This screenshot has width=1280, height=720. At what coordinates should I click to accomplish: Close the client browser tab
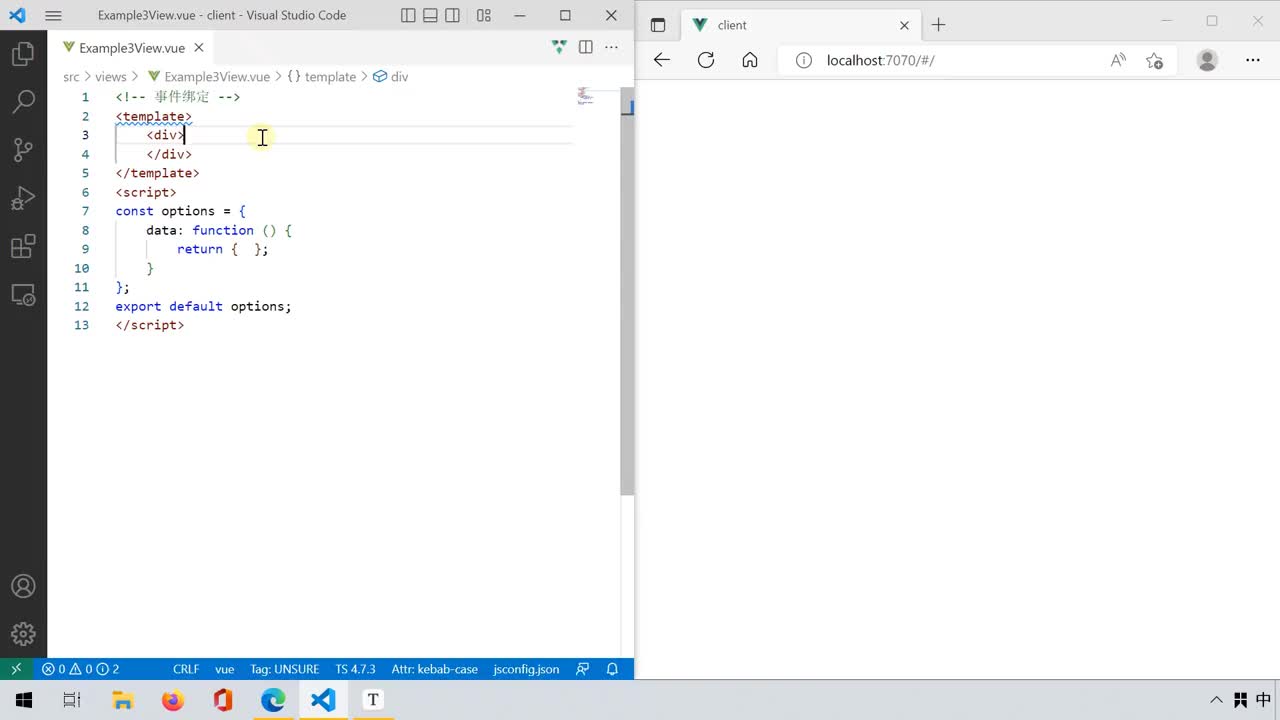click(x=904, y=25)
